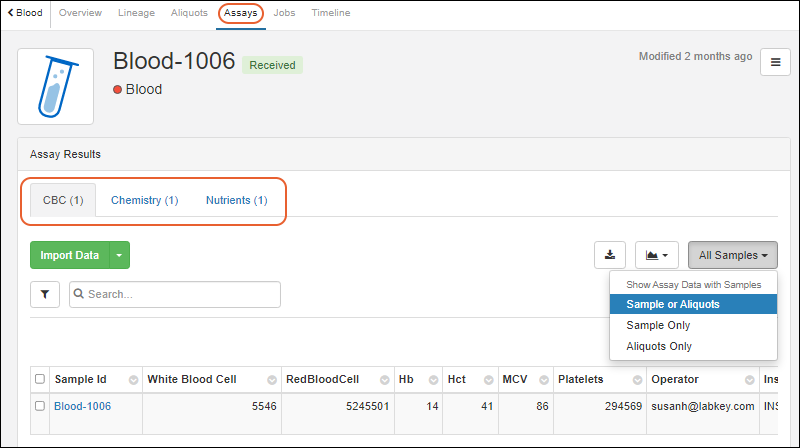Toggle the select-all rows checkbox
Image resolution: width=800 pixels, height=448 pixels.
point(40,379)
